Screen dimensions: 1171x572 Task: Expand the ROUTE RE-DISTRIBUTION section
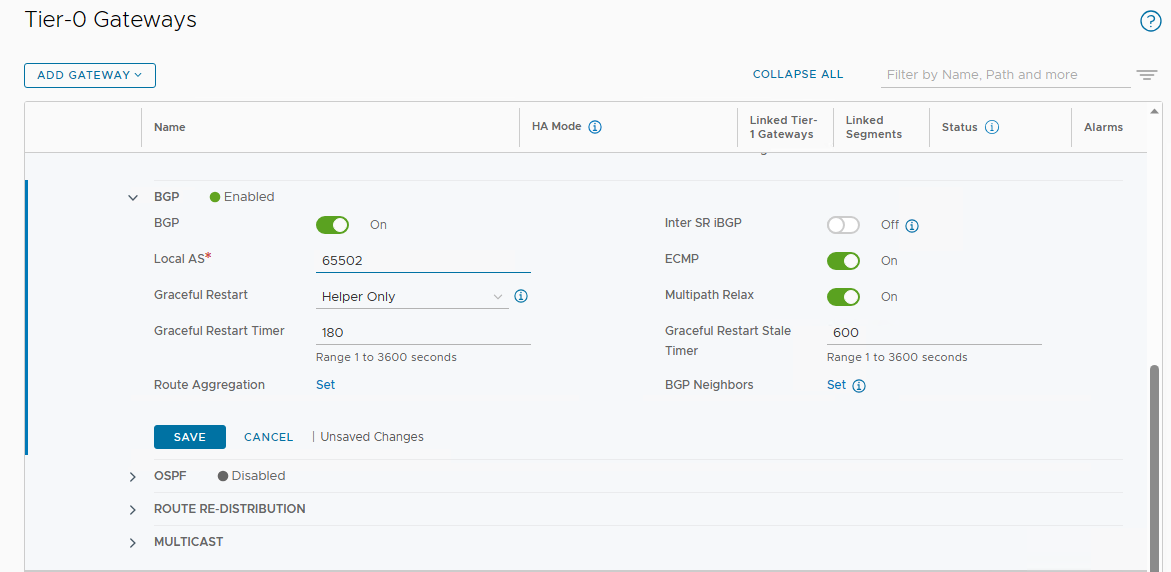coord(133,509)
